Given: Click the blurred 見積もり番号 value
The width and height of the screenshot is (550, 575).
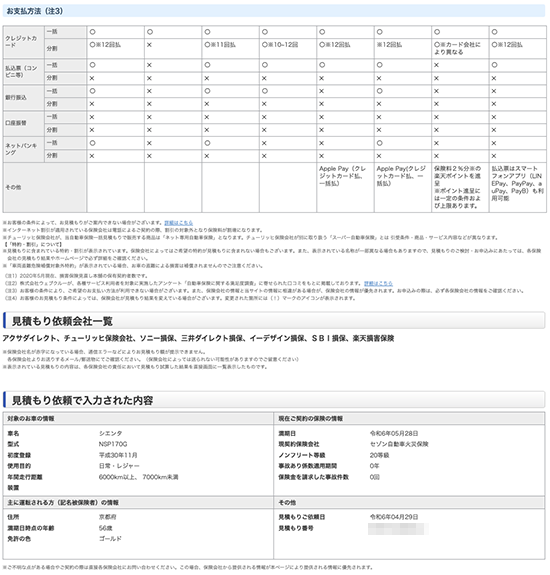Looking at the screenshot, I should point(397,529).
